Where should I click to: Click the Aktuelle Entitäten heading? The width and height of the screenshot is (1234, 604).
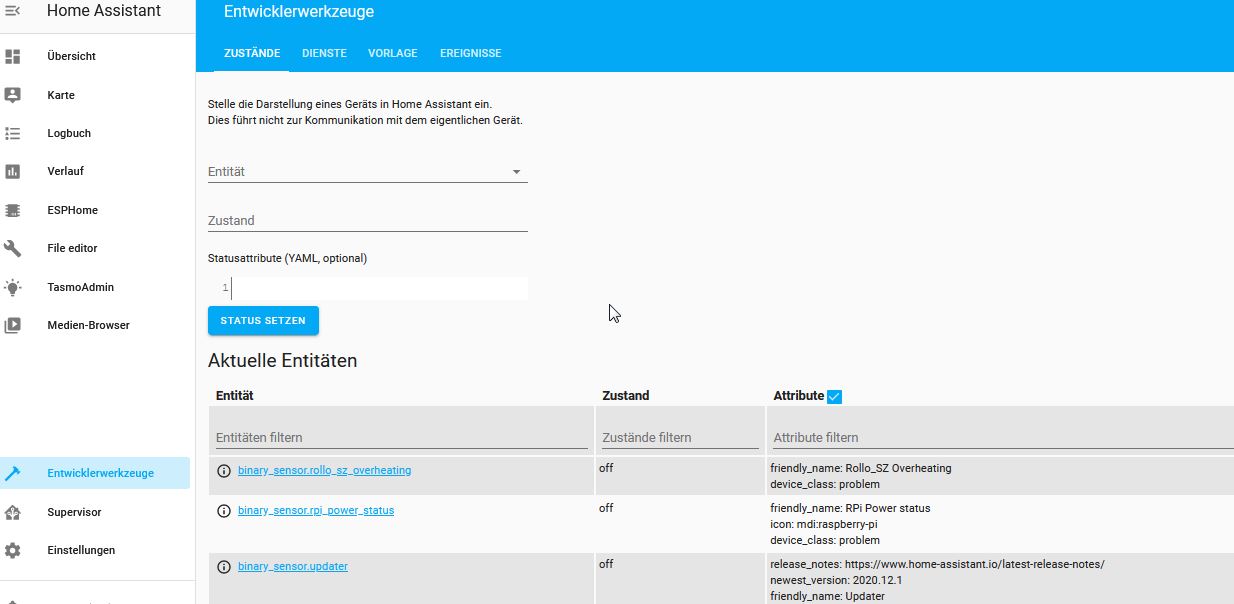(282, 360)
